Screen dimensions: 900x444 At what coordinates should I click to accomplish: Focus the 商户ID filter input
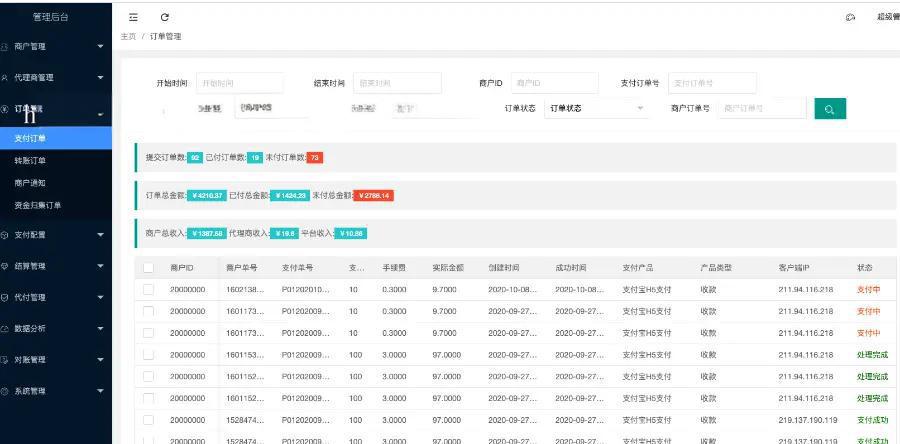pos(554,83)
